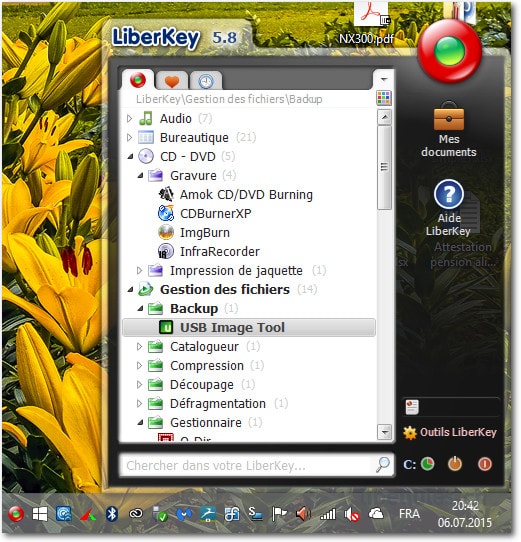Click the magnifying glass search icon
Image resolution: width=521 pixels, height=542 pixels.
383,465
